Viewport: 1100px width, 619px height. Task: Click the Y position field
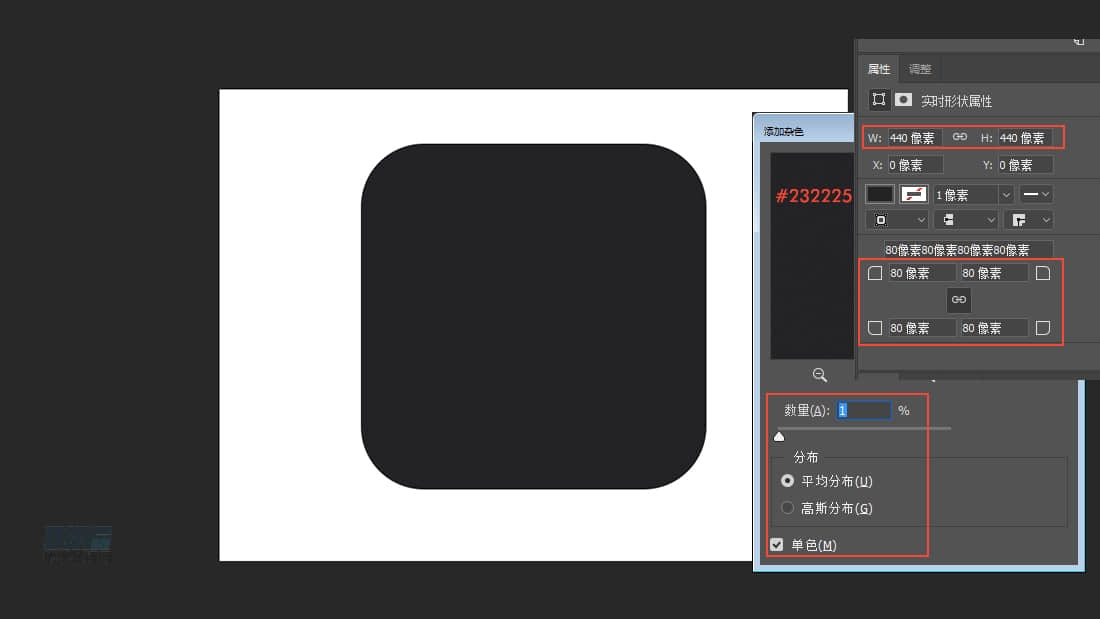tap(1025, 165)
